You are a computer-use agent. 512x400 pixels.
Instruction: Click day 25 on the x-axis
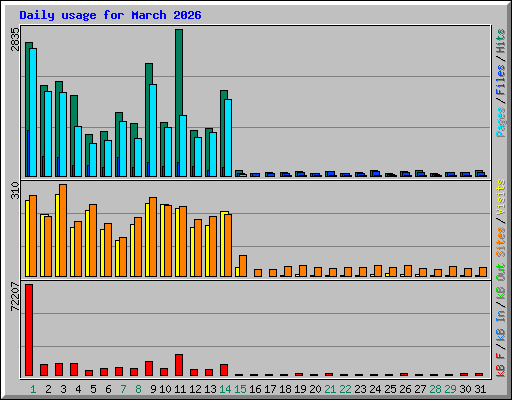pyautogui.click(x=390, y=389)
